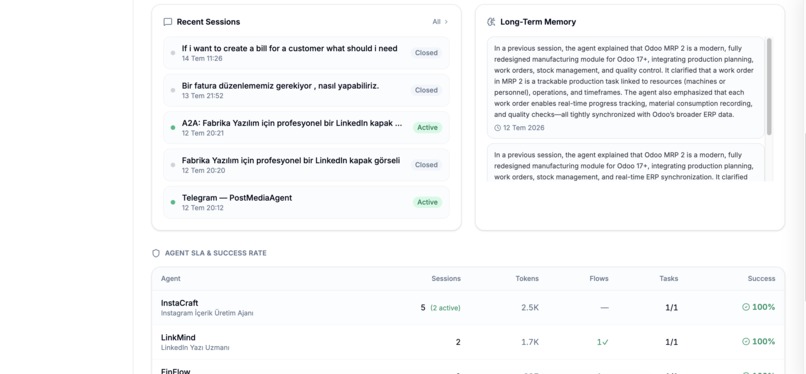Click the Flows column header
Image resolution: width=806 pixels, height=374 pixels.
pyautogui.click(x=599, y=279)
